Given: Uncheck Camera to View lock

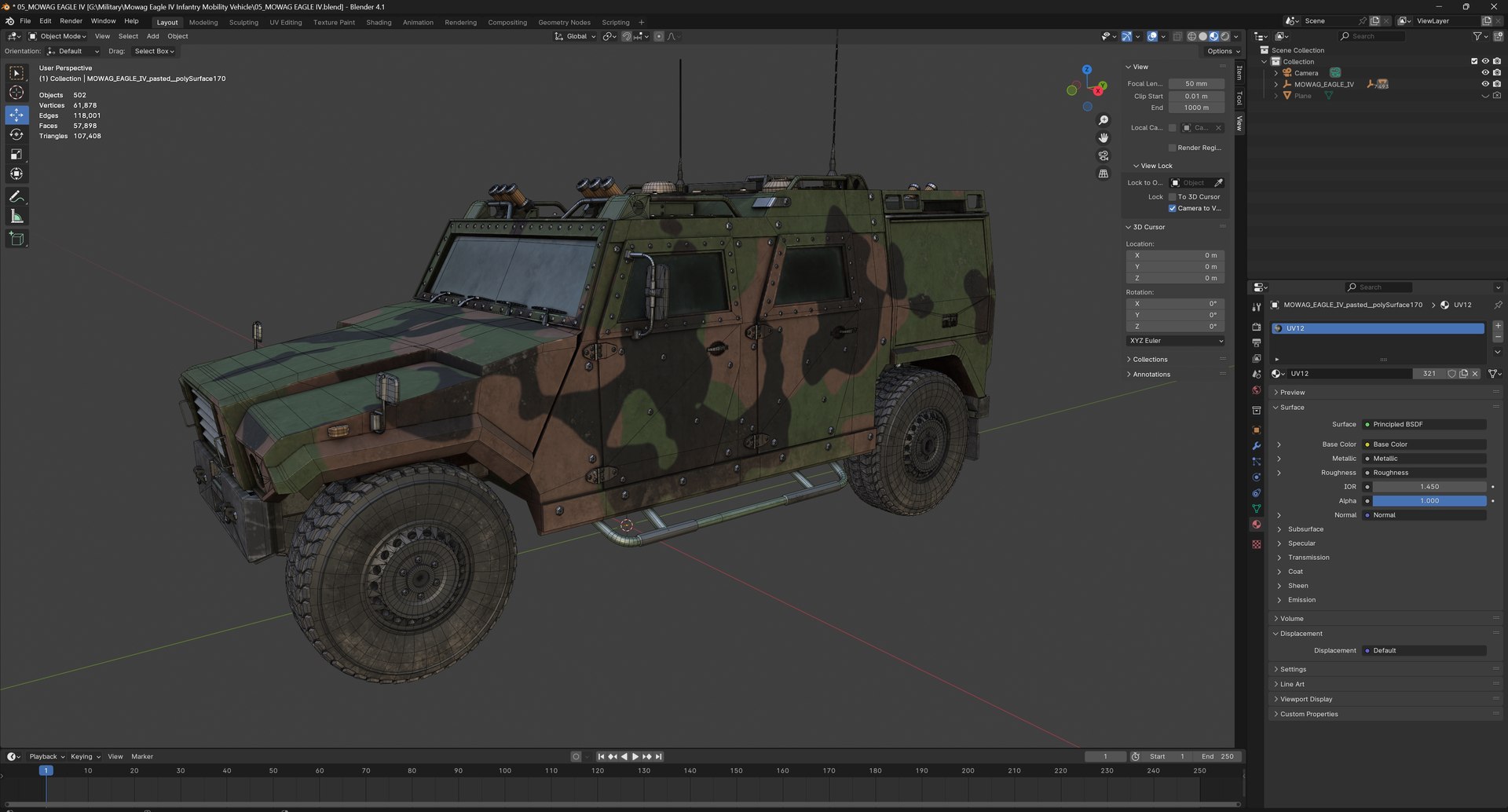Looking at the screenshot, I should tap(1173, 208).
